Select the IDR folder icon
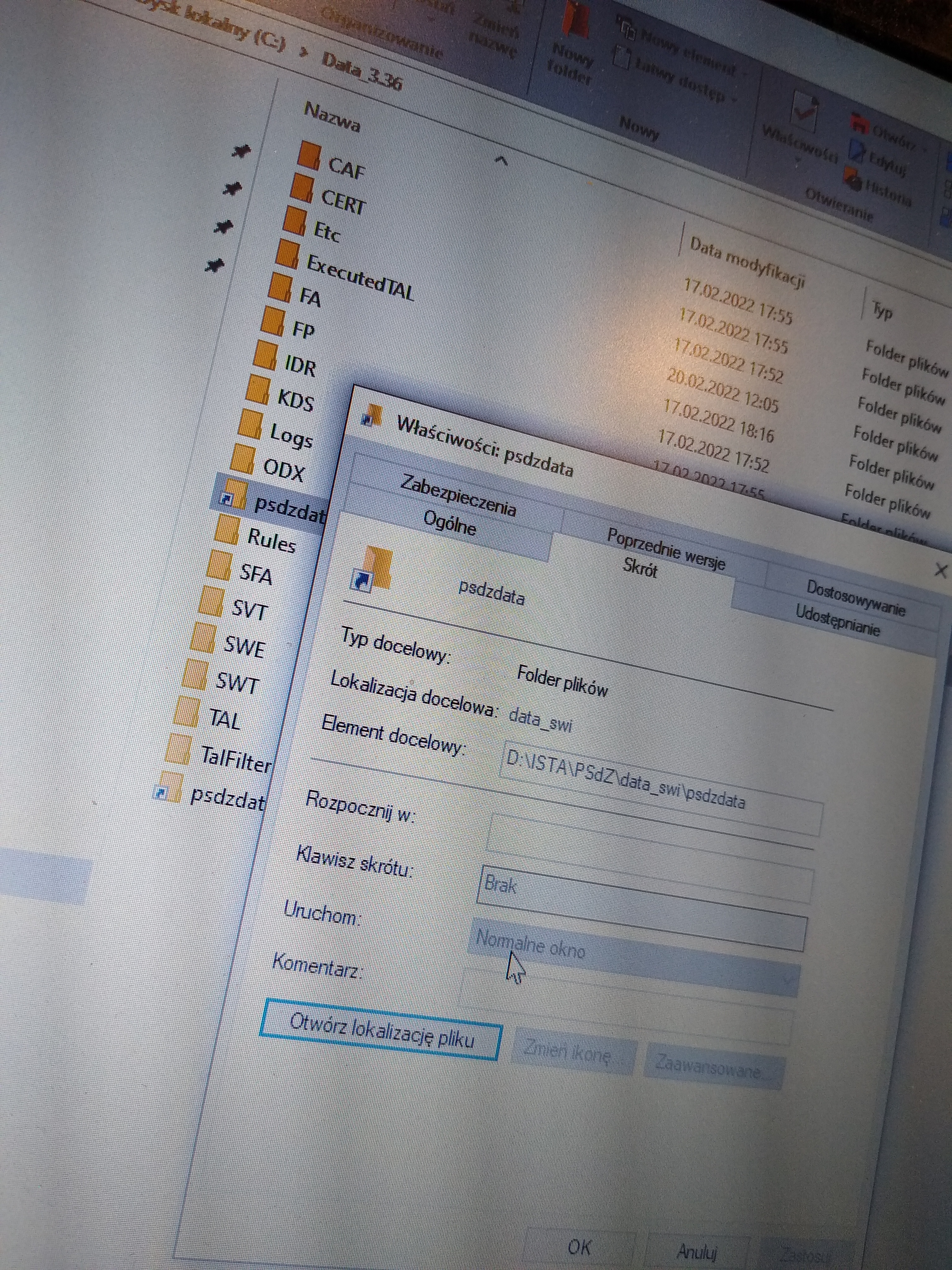Viewport: 952px width, 1270px height. (x=265, y=355)
